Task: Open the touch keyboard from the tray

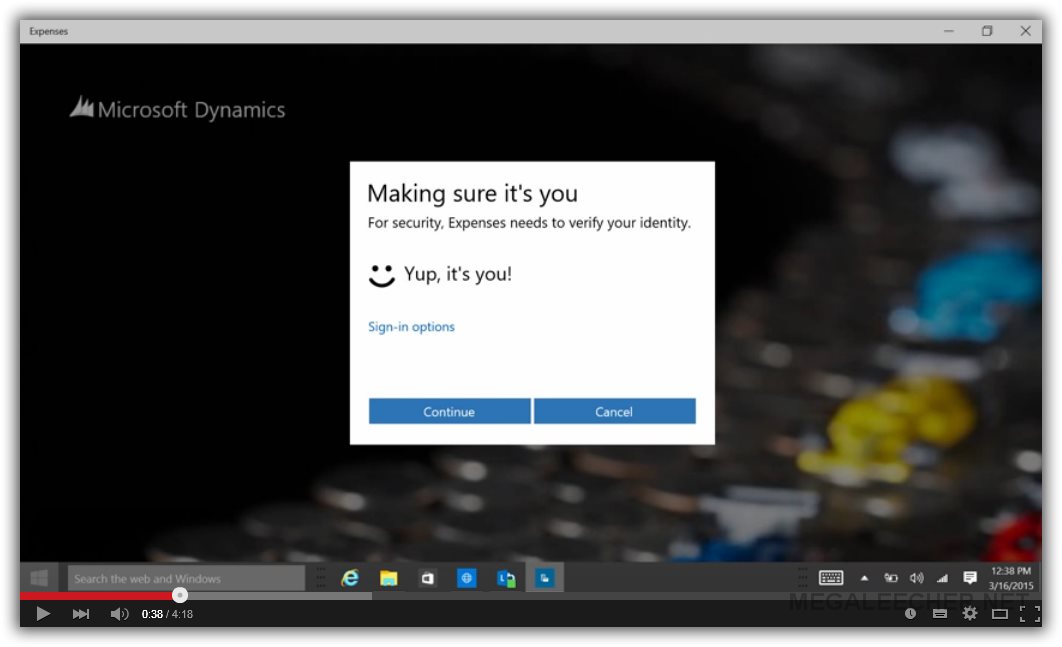Action: pos(831,577)
